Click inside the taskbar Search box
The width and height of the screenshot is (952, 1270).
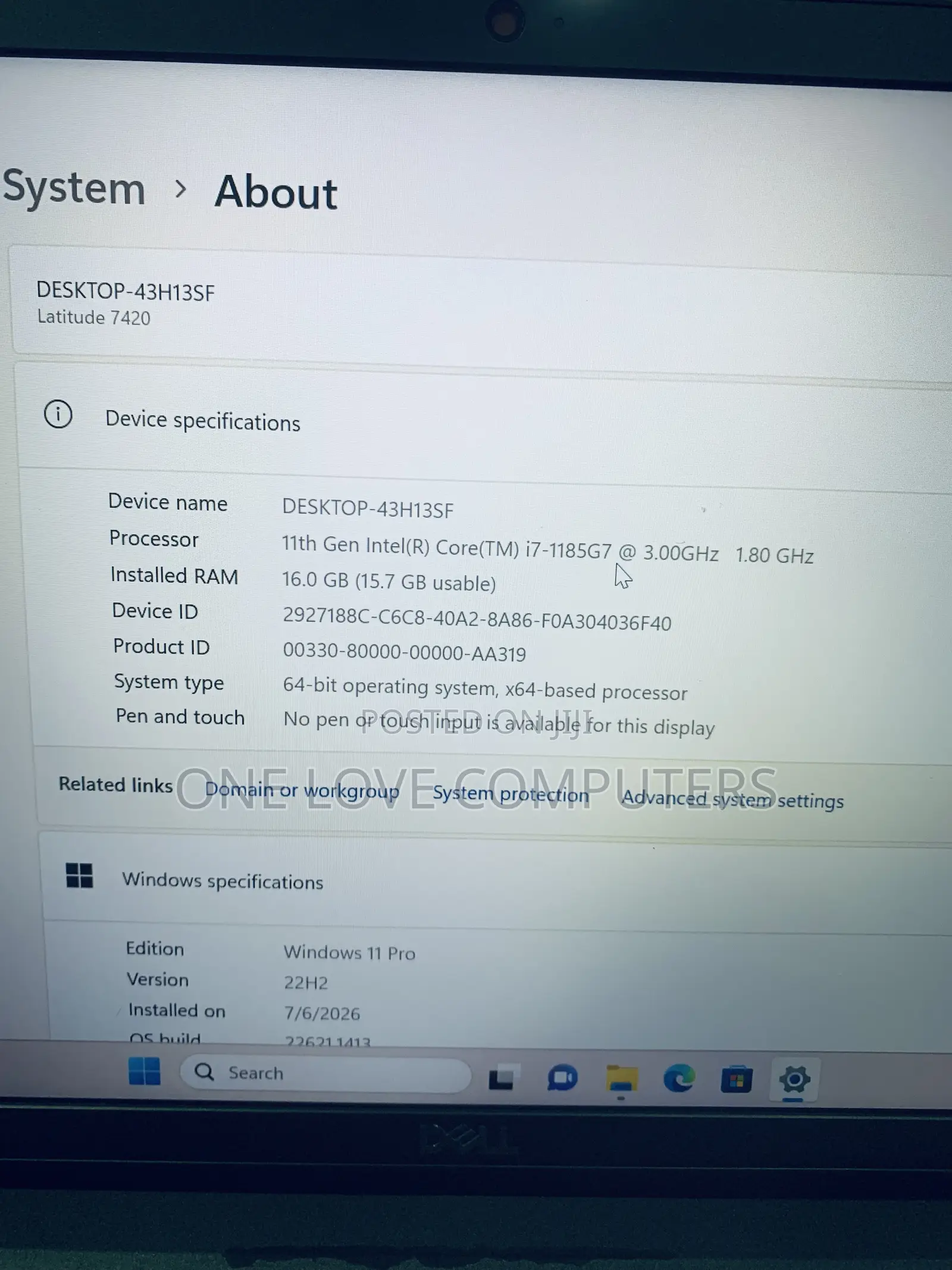click(326, 1074)
